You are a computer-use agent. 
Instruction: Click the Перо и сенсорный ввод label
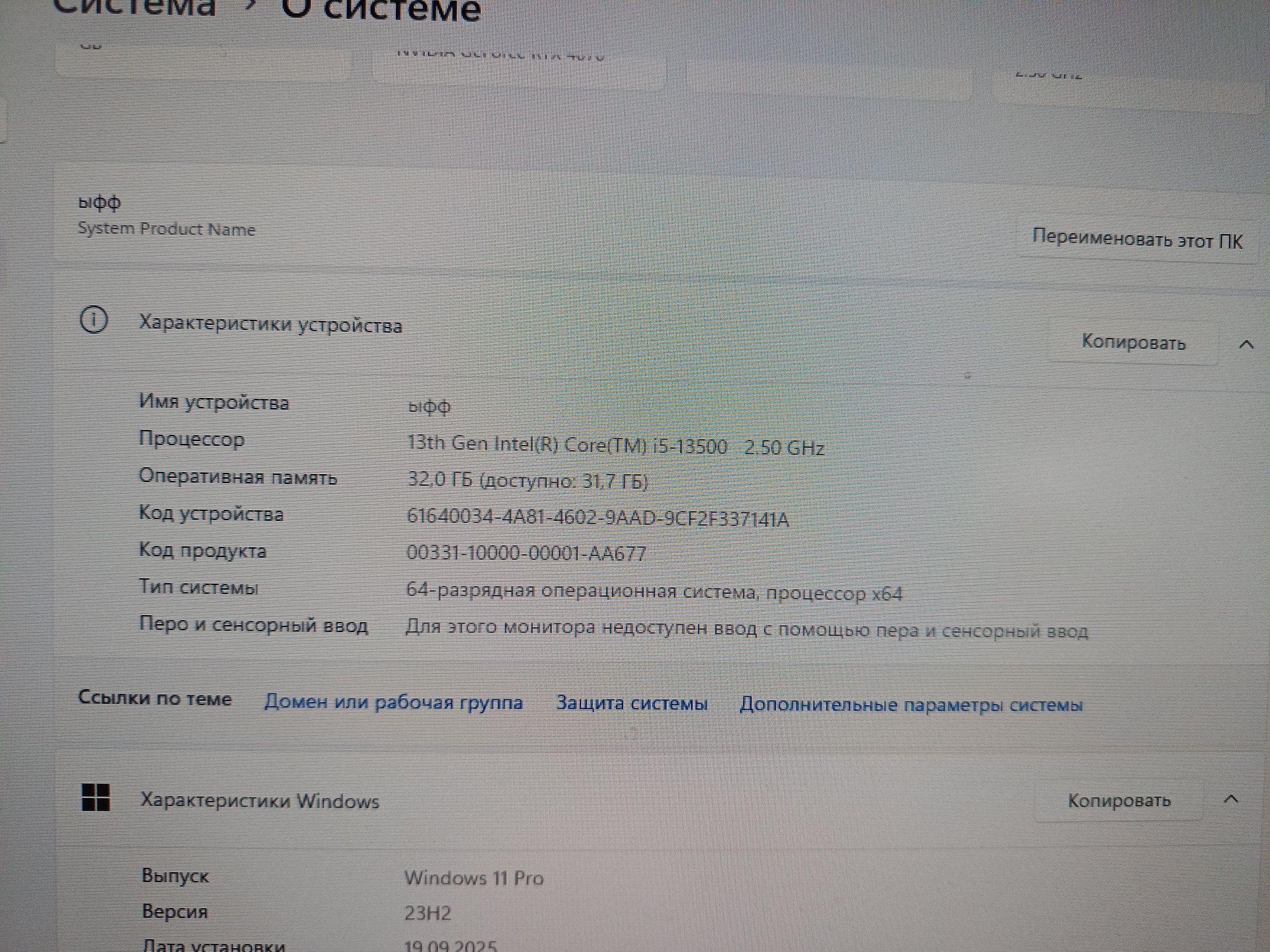click(253, 625)
